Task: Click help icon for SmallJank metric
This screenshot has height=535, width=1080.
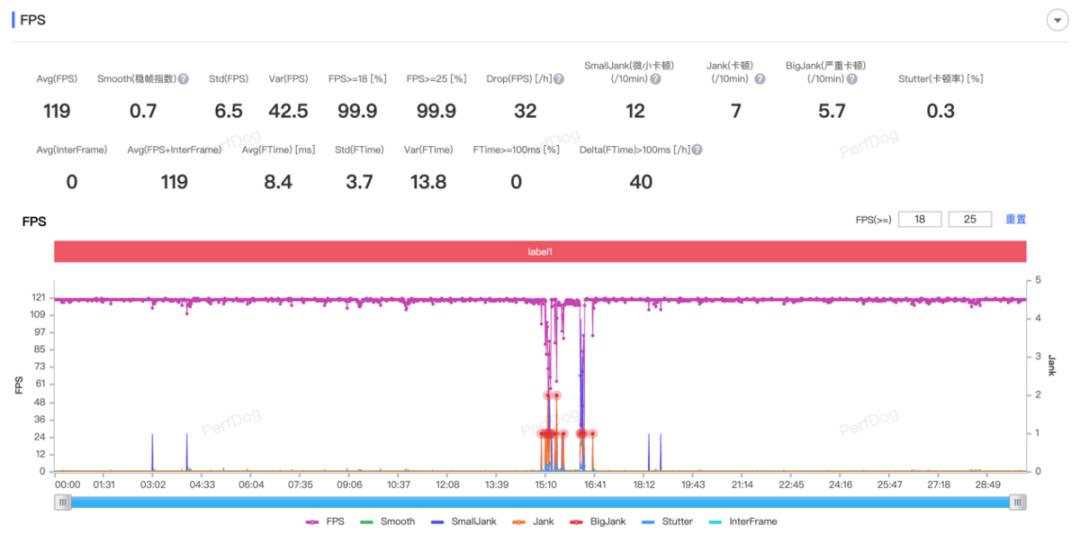Action: pyautogui.click(x=656, y=79)
